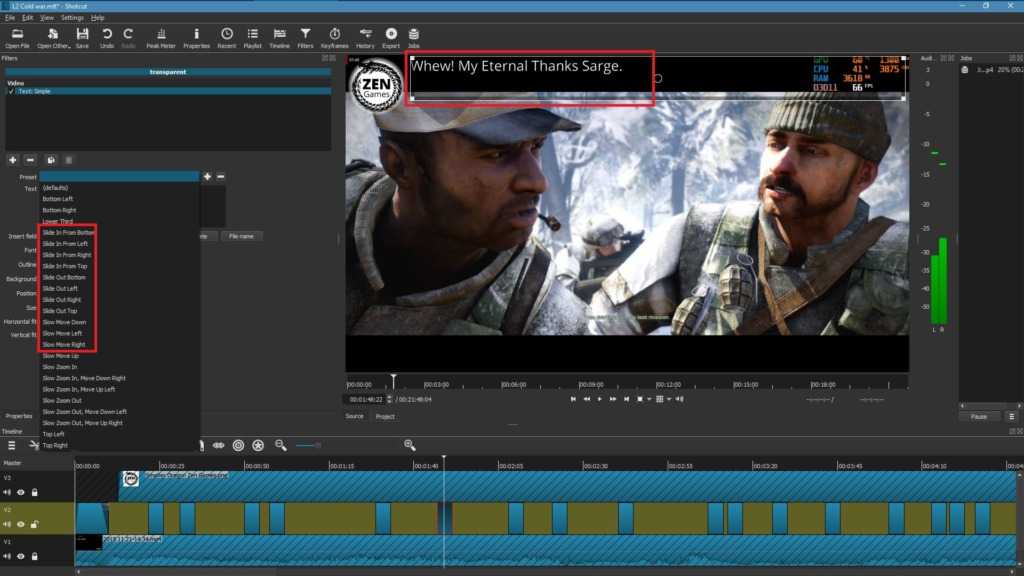Toggle the lock on track V2
Image resolution: width=1024 pixels, height=576 pixels.
34,524
